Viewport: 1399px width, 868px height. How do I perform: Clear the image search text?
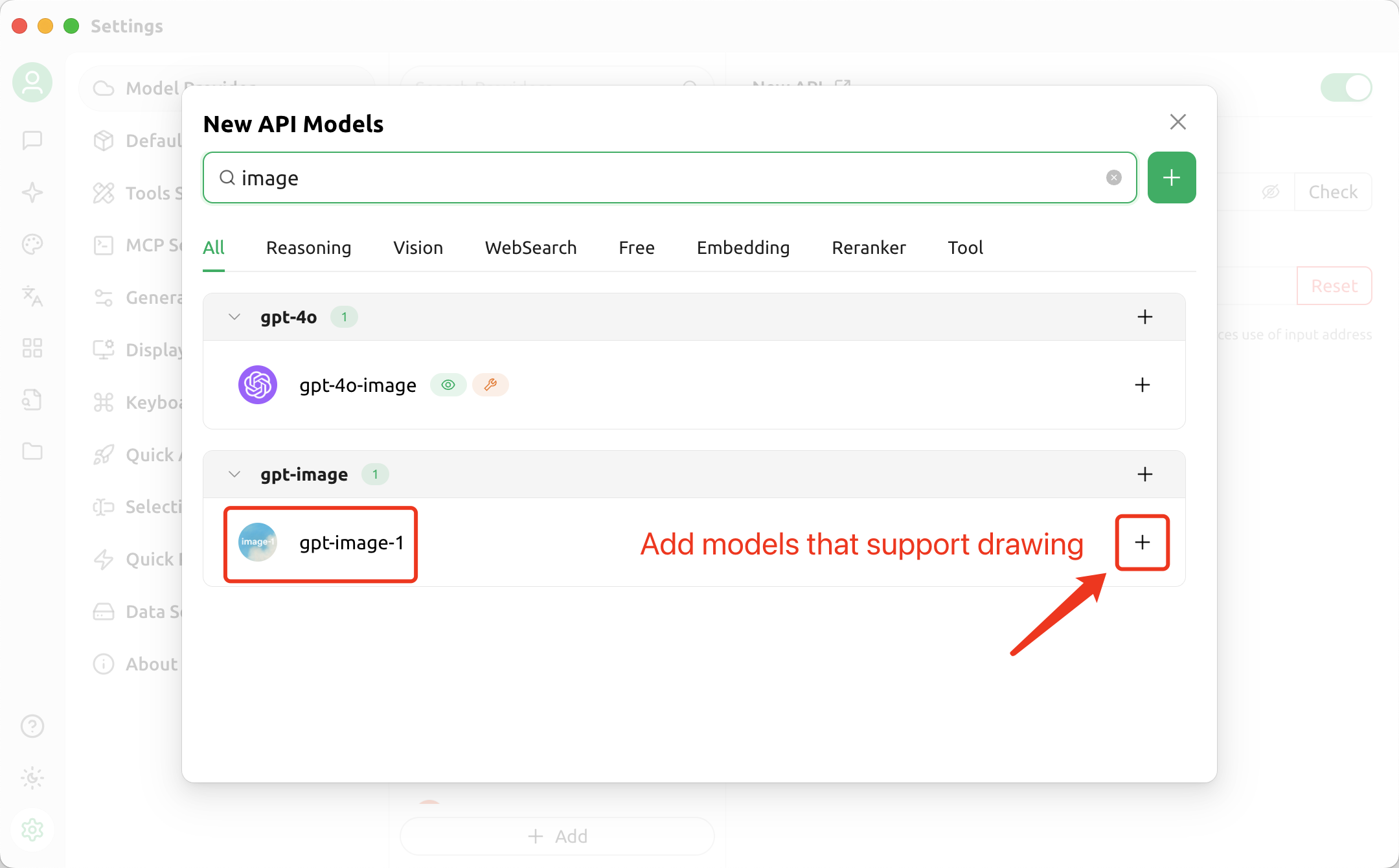(1113, 177)
